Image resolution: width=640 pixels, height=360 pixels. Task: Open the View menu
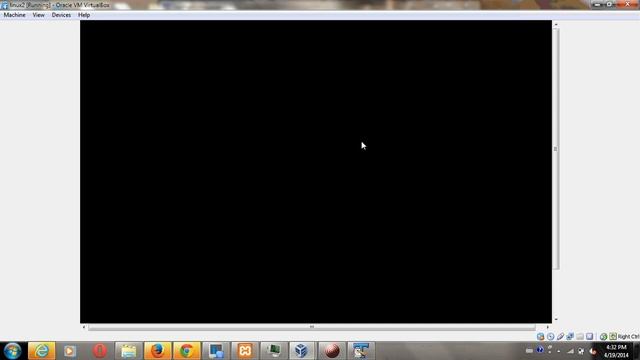[38, 15]
